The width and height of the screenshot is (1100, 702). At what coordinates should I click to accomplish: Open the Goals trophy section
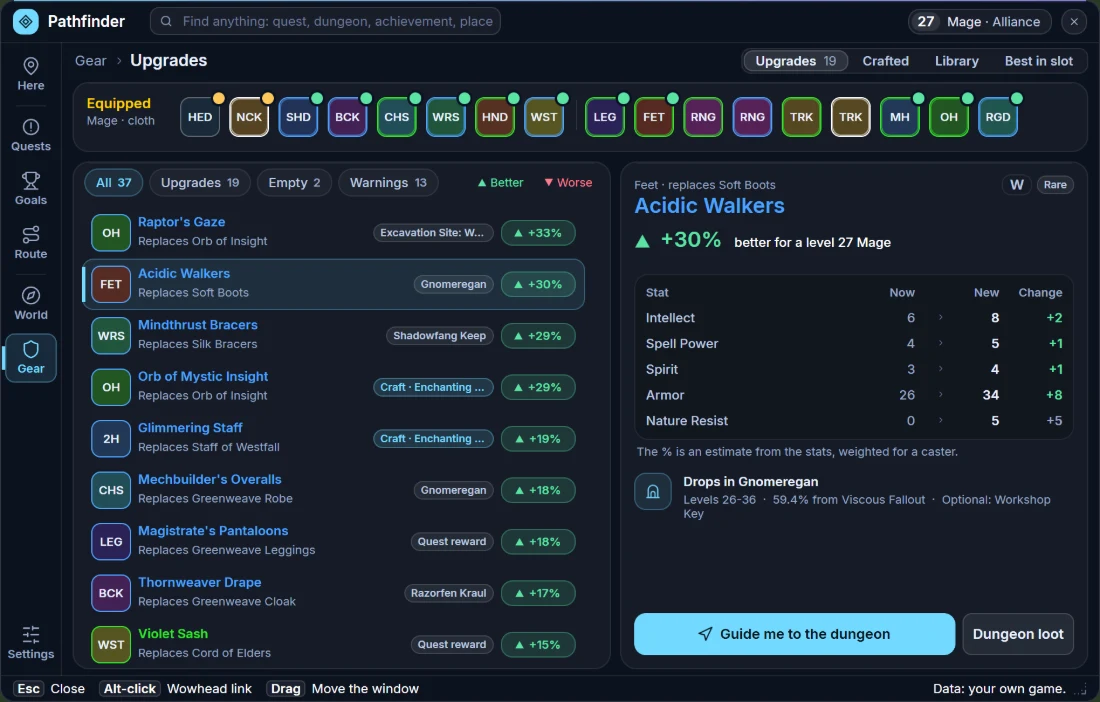[x=31, y=189]
